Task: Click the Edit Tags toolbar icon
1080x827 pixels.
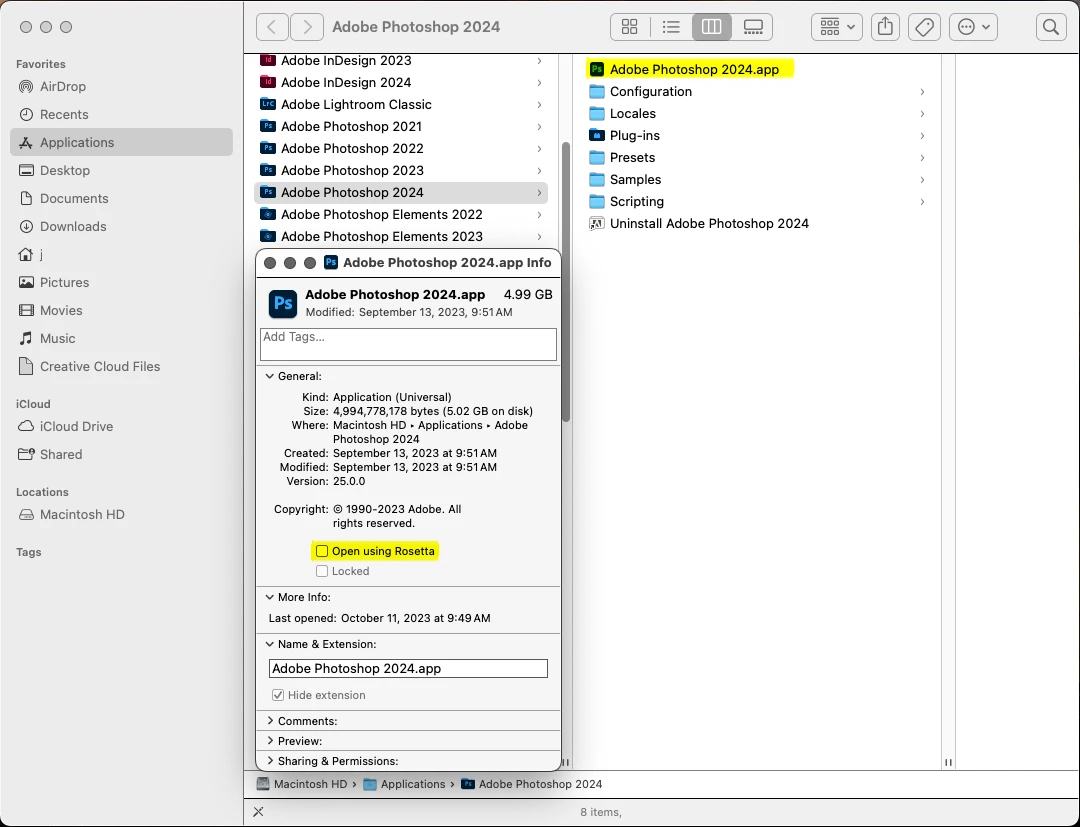Action: tap(924, 27)
